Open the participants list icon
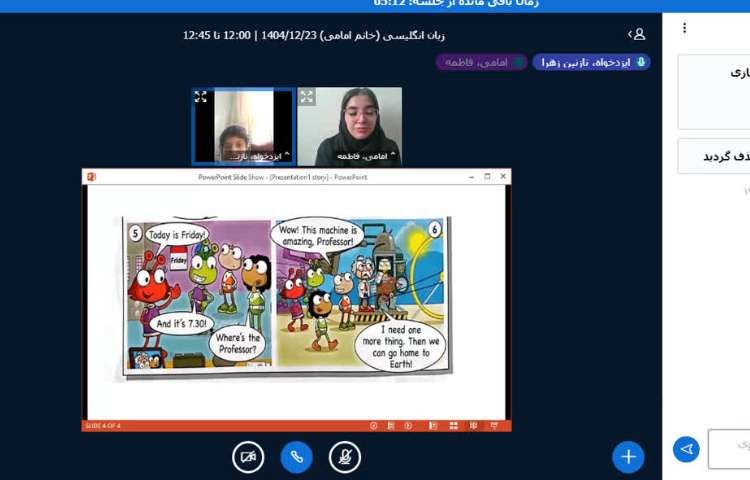Screen dimensions: 750x480 point(637,34)
